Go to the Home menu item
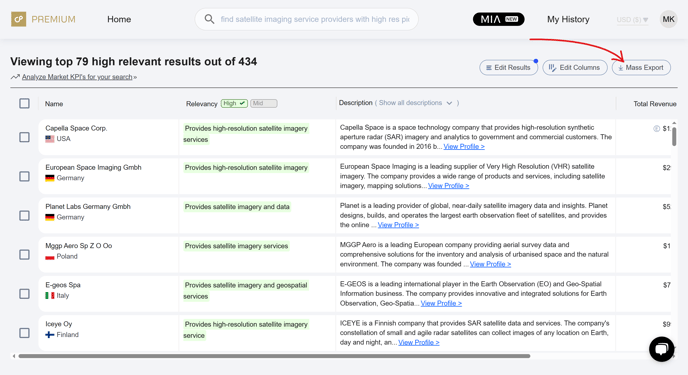The width and height of the screenshot is (688, 375). pos(119,19)
